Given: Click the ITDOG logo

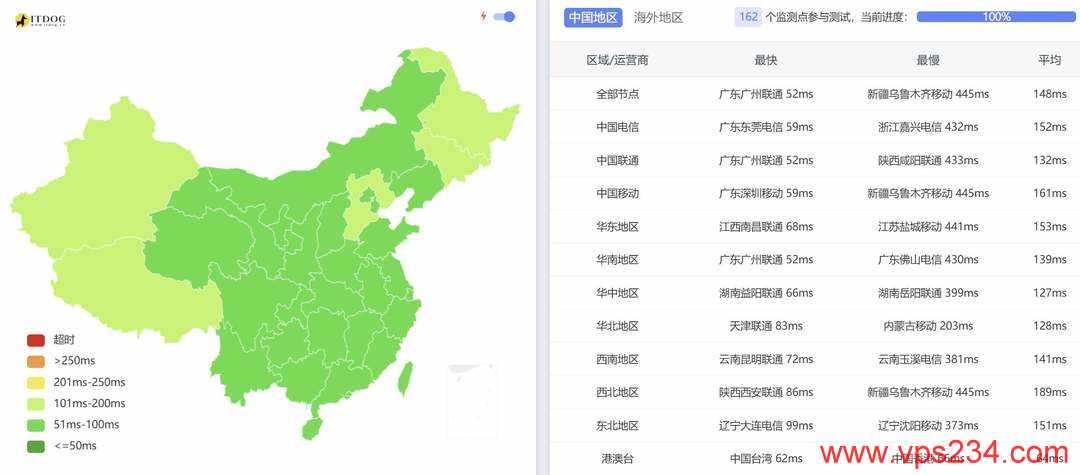Looking at the screenshot, I should (41, 21).
